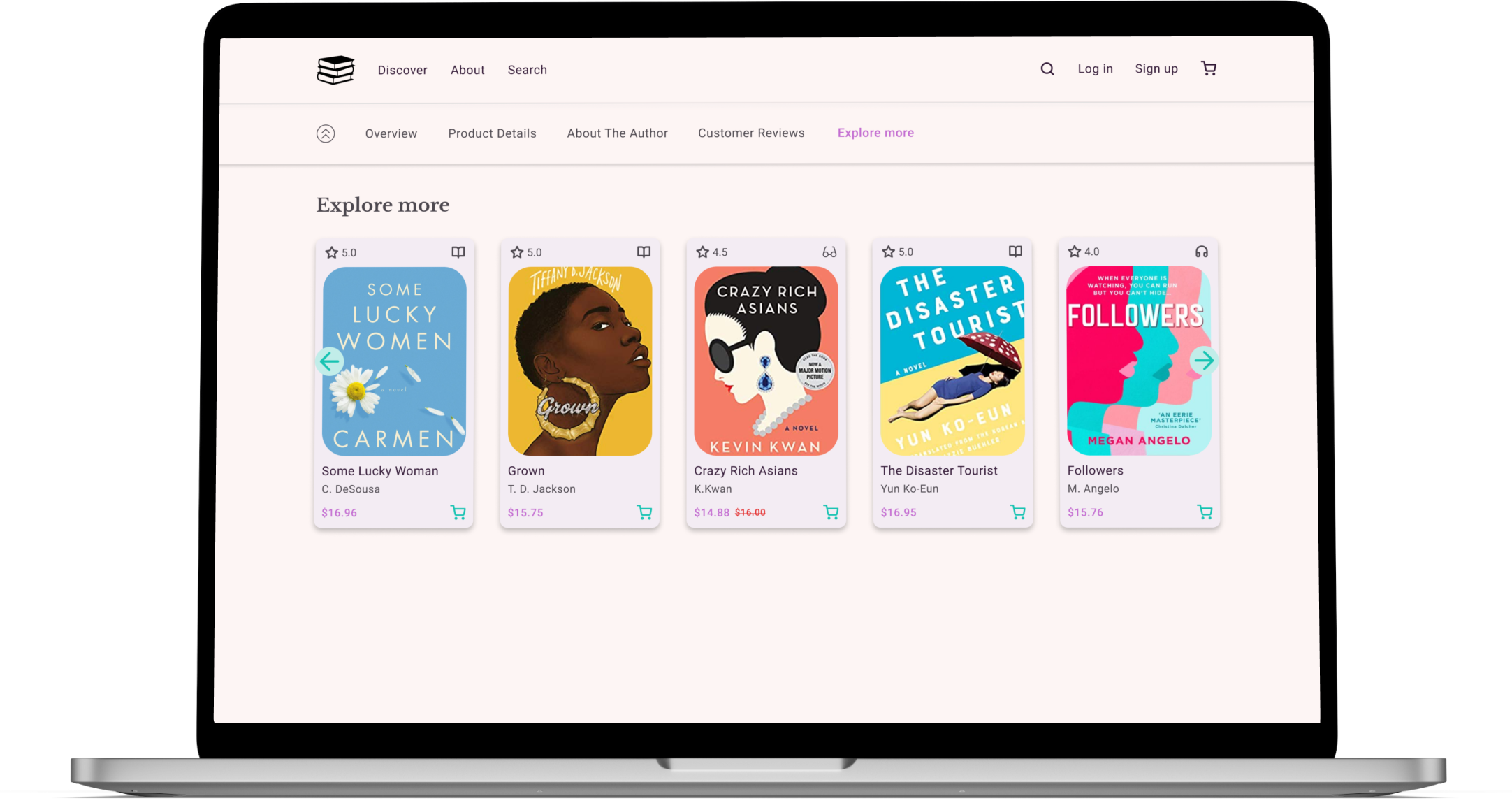Open The Disaster Tourist book cover
This screenshot has width=1512, height=810.
[x=952, y=361]
